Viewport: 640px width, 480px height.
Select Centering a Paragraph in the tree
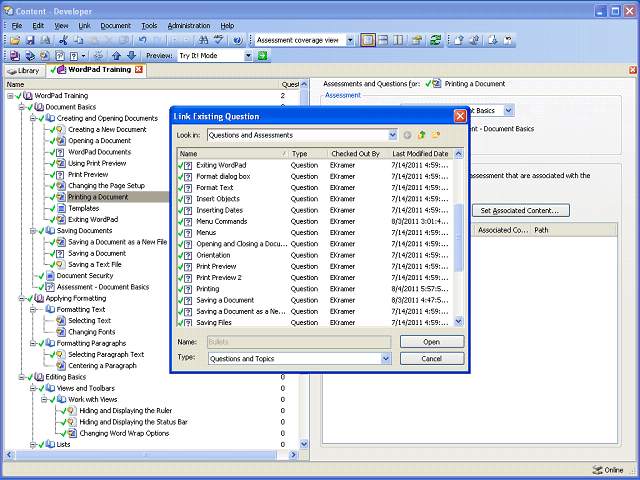[102, 366]
